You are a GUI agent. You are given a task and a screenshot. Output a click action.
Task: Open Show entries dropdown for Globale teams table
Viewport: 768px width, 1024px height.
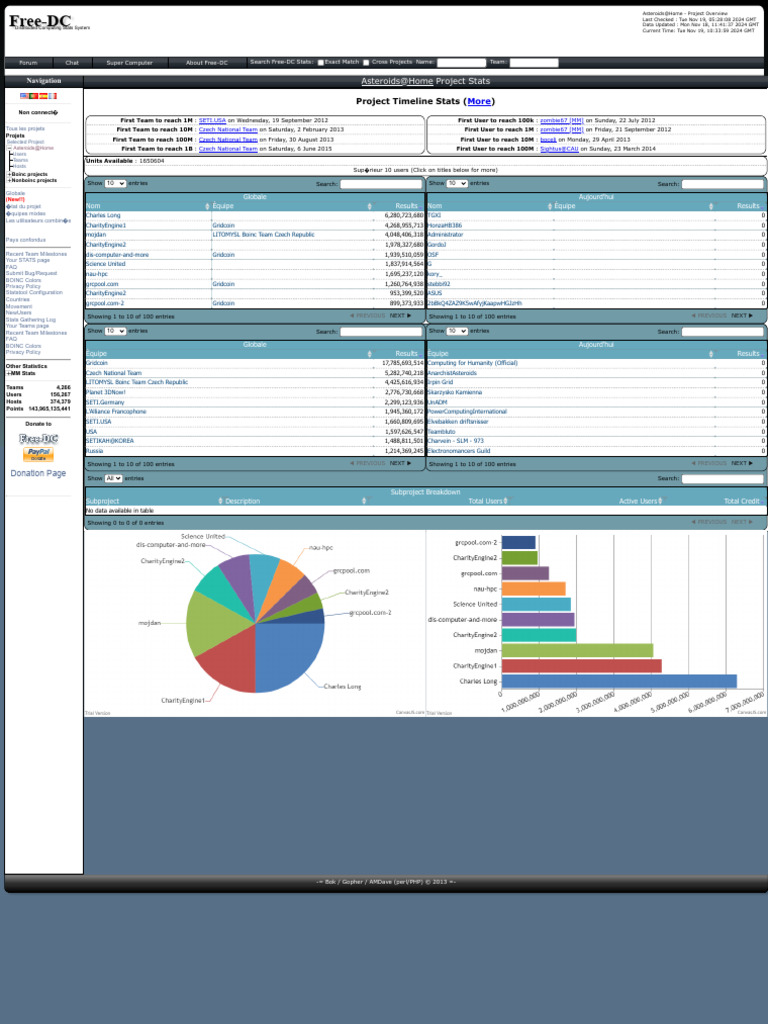click(x=116, y=331)
